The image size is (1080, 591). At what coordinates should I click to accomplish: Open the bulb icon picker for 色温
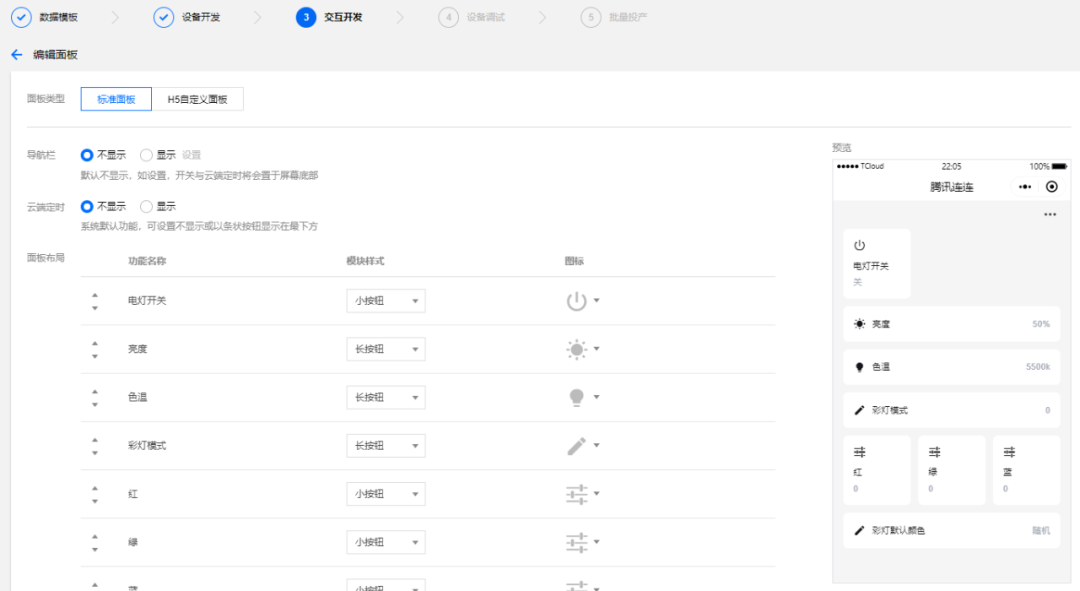pos(583,397)
